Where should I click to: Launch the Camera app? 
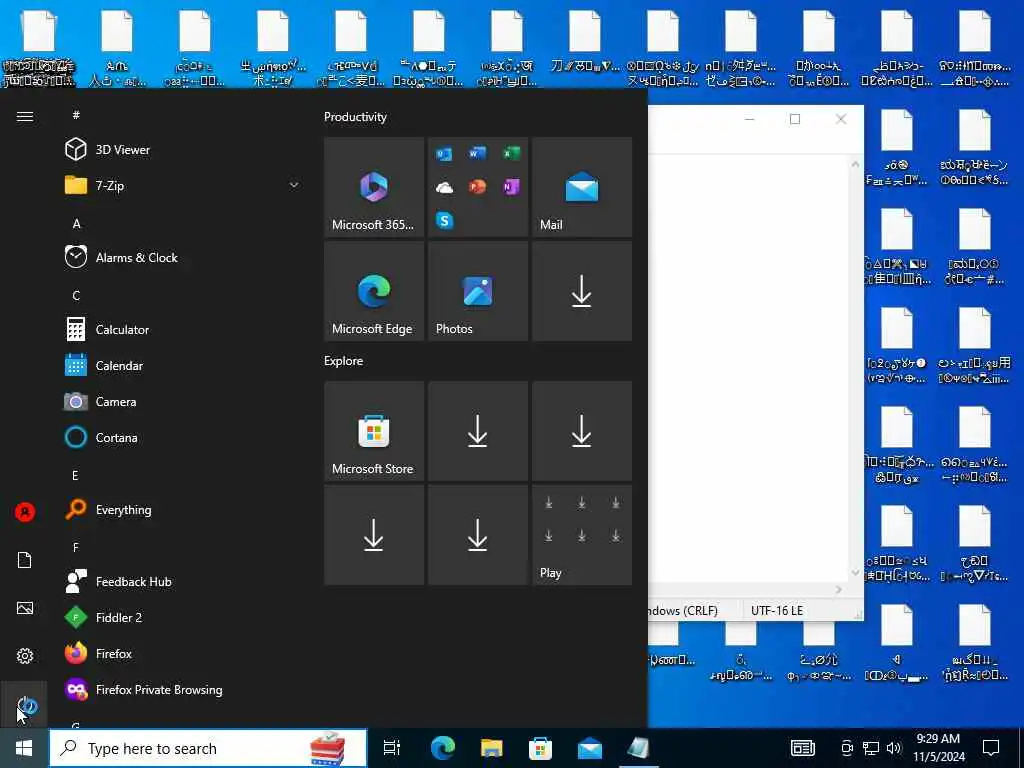(x=183, y=402)
